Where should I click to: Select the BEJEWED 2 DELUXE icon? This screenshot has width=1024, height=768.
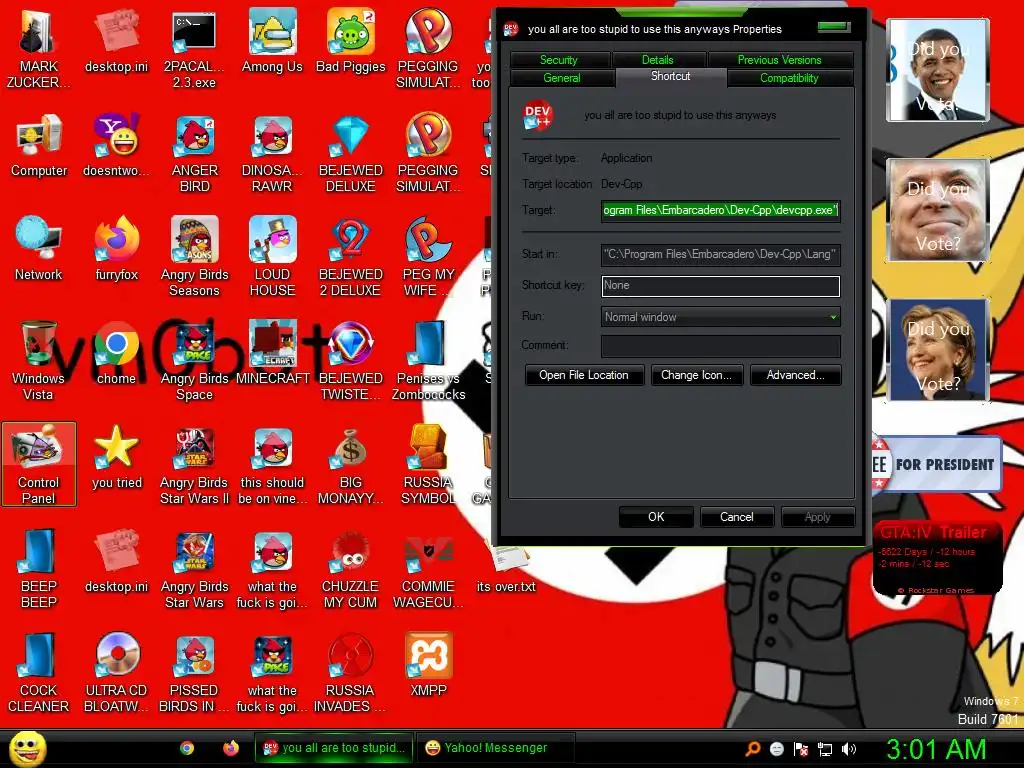click(x=351, y=257)
